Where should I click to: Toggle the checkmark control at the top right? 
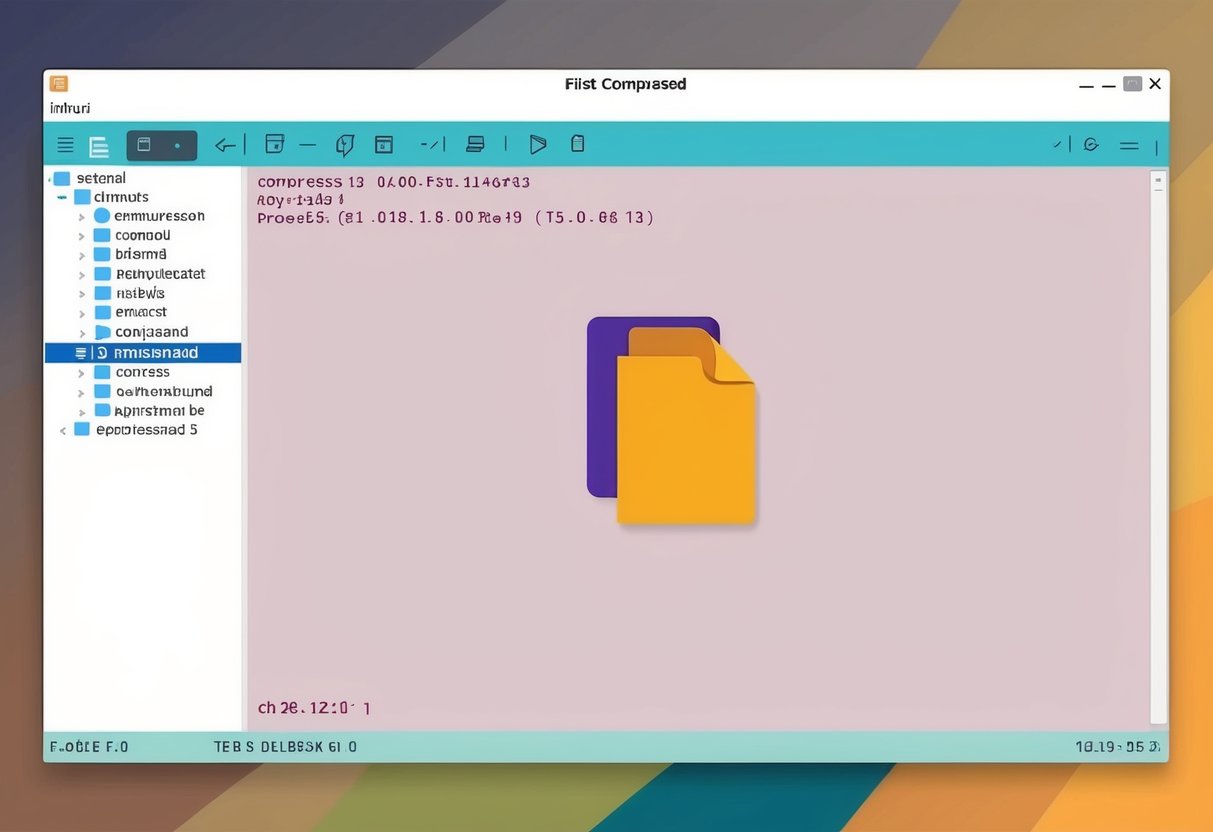point(1055,145)
